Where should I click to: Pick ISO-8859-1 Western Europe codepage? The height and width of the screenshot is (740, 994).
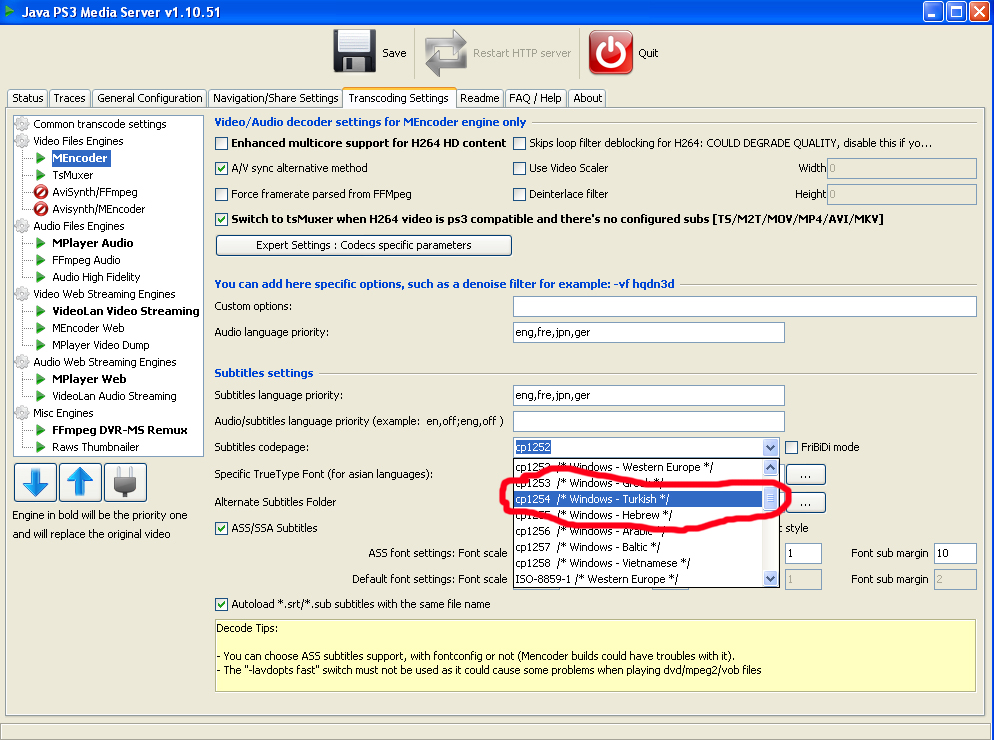point(638,579)
